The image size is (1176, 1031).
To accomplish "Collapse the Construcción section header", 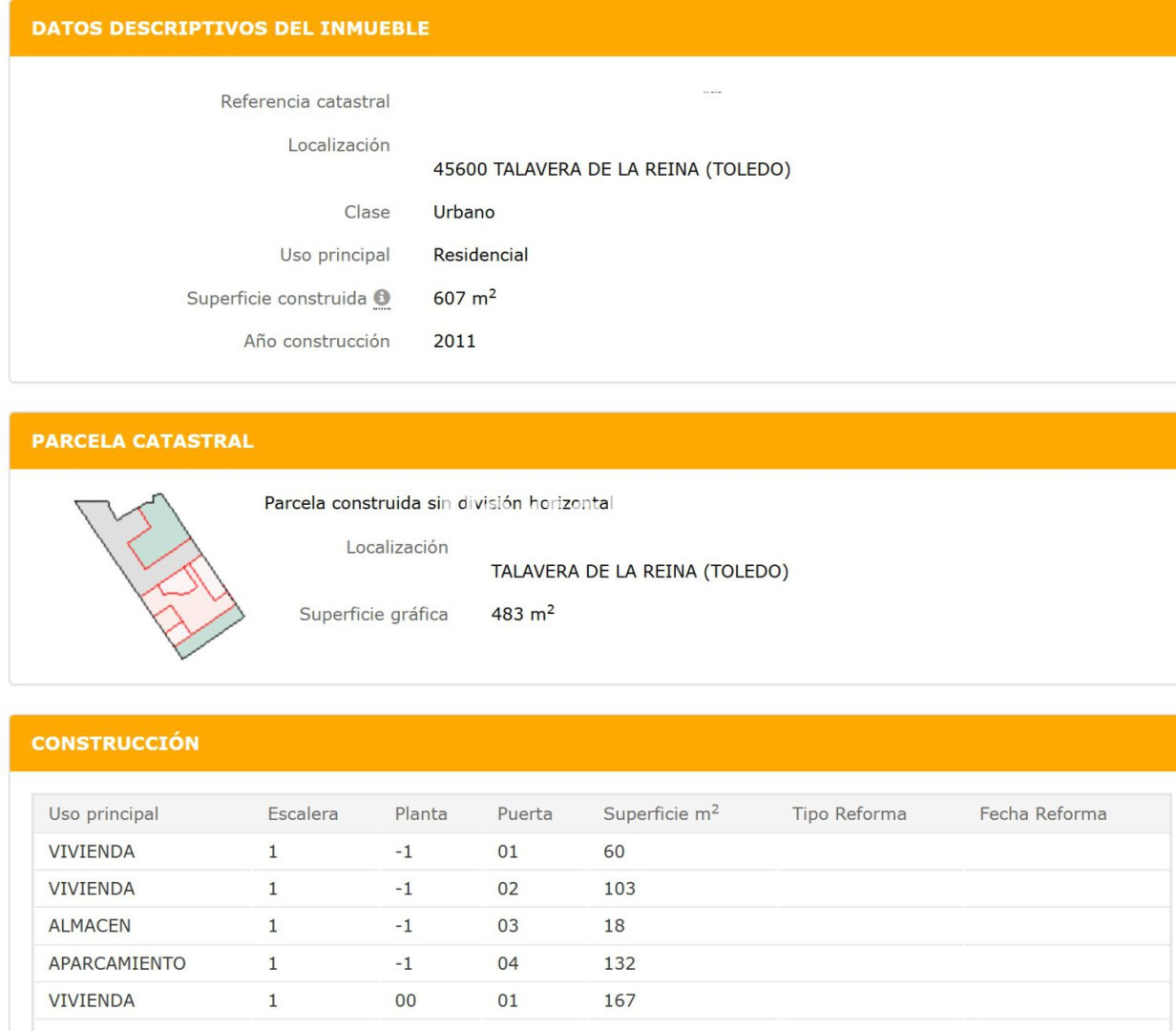I will [115, 744].
